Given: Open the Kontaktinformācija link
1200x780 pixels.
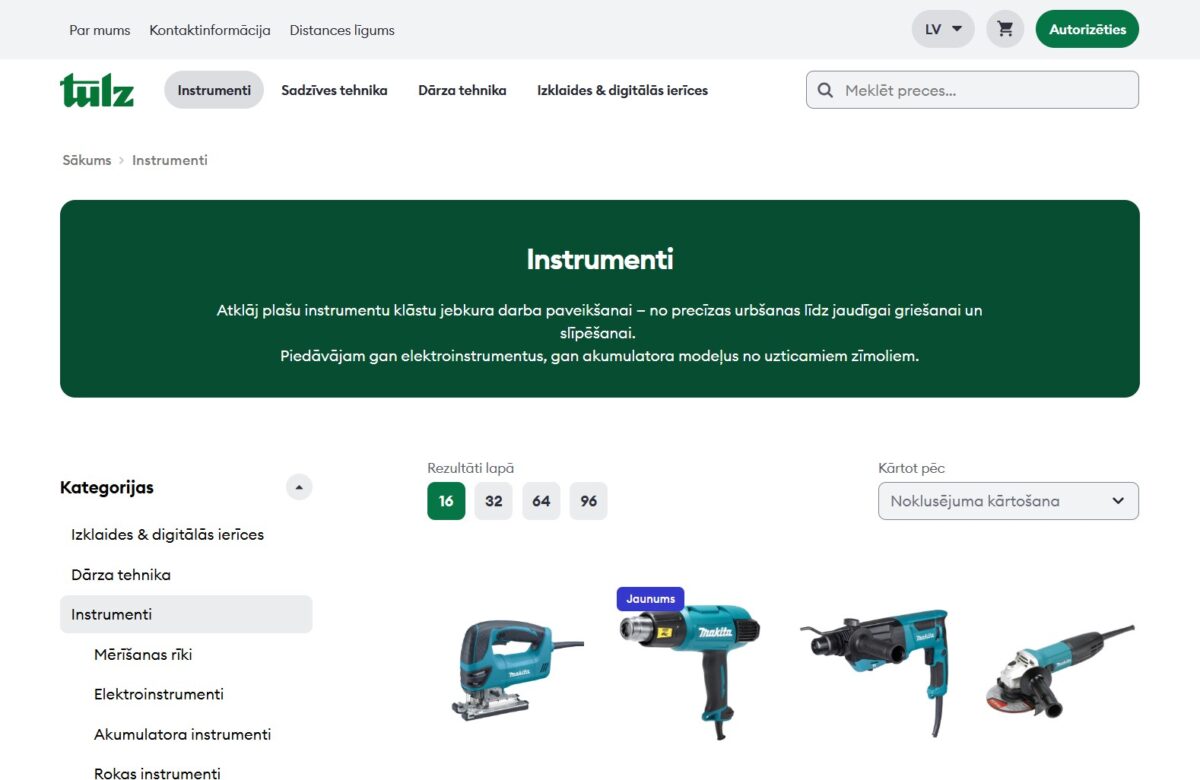Looking at the screenshot, I should (210, 30).
